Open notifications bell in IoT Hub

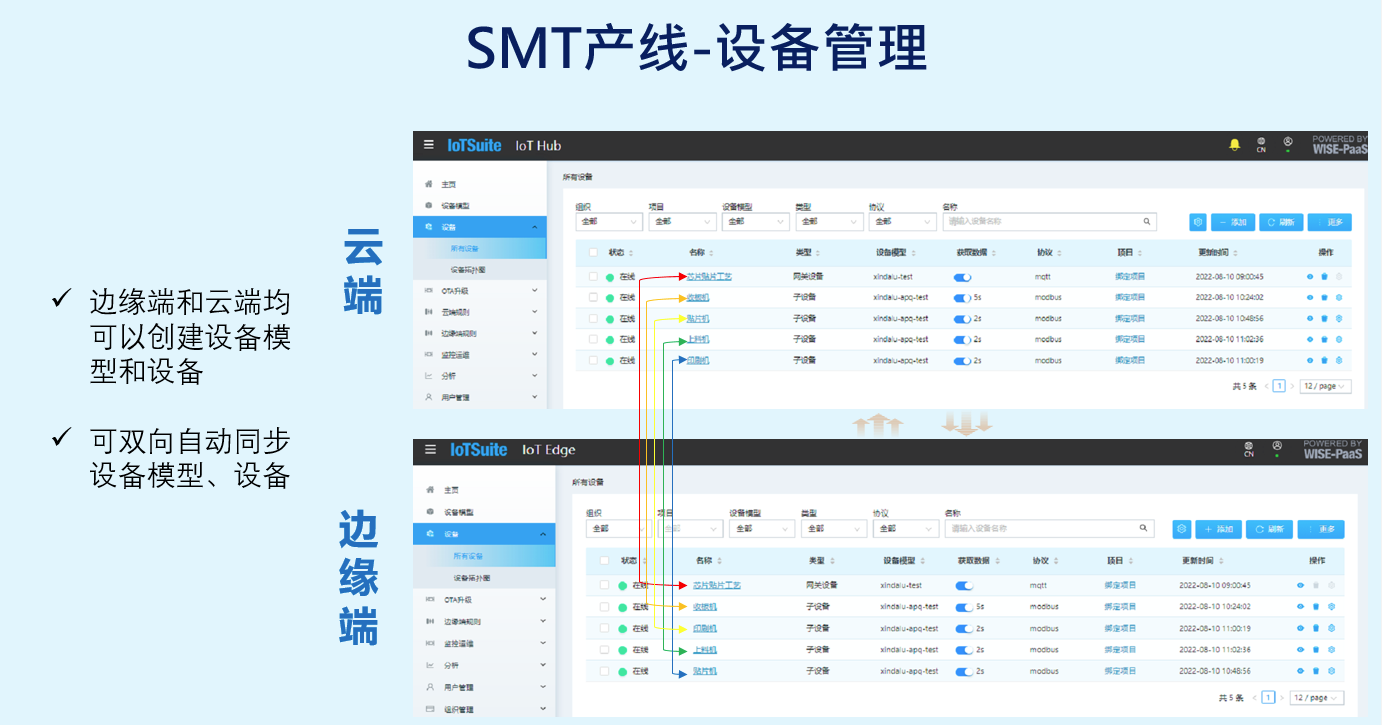(x=1235, y=145)
